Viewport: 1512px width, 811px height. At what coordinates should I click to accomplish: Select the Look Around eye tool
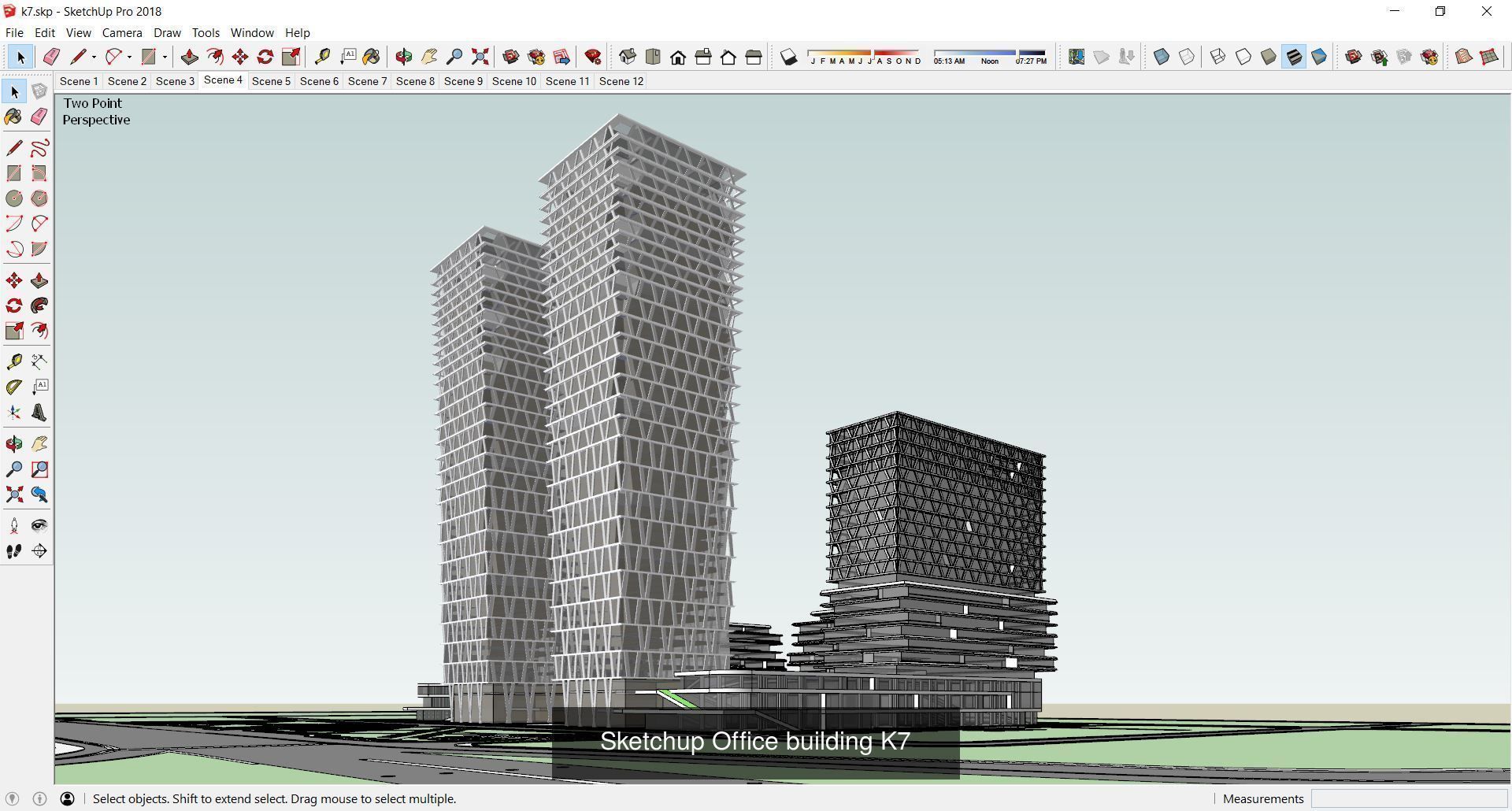(x=39, y=526)
